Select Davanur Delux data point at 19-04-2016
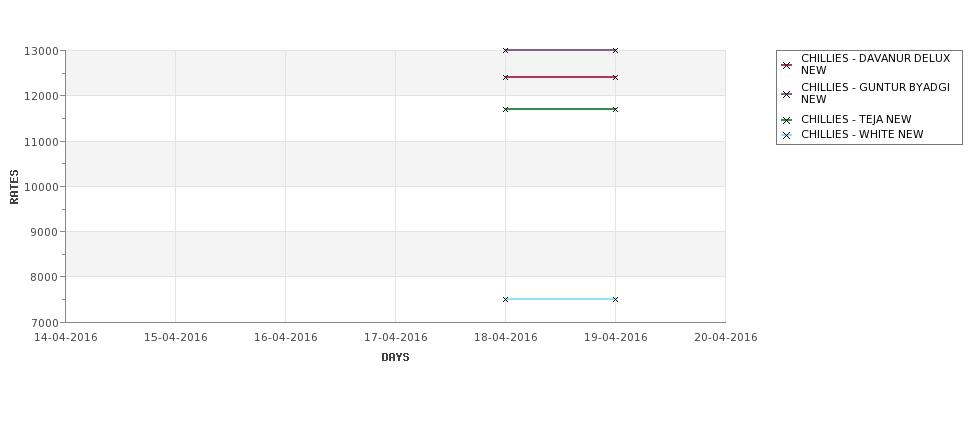 (x=616, y=77)
